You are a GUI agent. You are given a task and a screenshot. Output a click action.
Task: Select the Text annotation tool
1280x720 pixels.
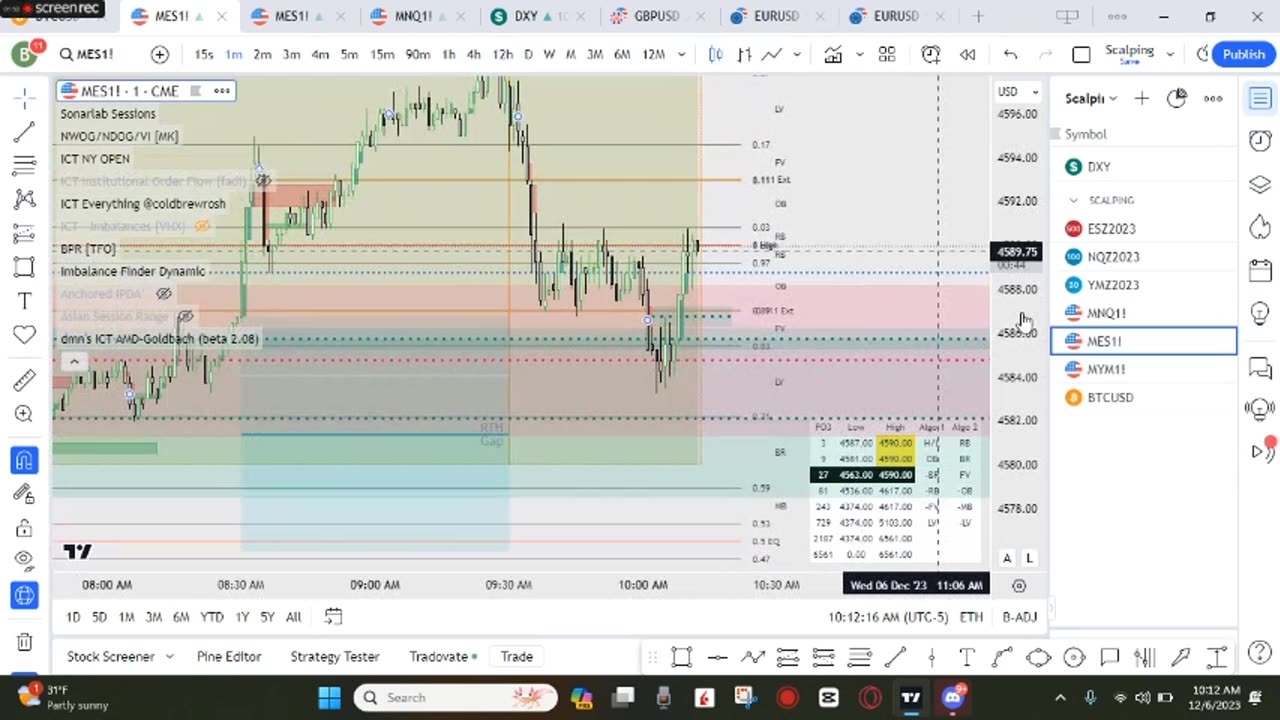pyautogui.click(x=25, y=301)
